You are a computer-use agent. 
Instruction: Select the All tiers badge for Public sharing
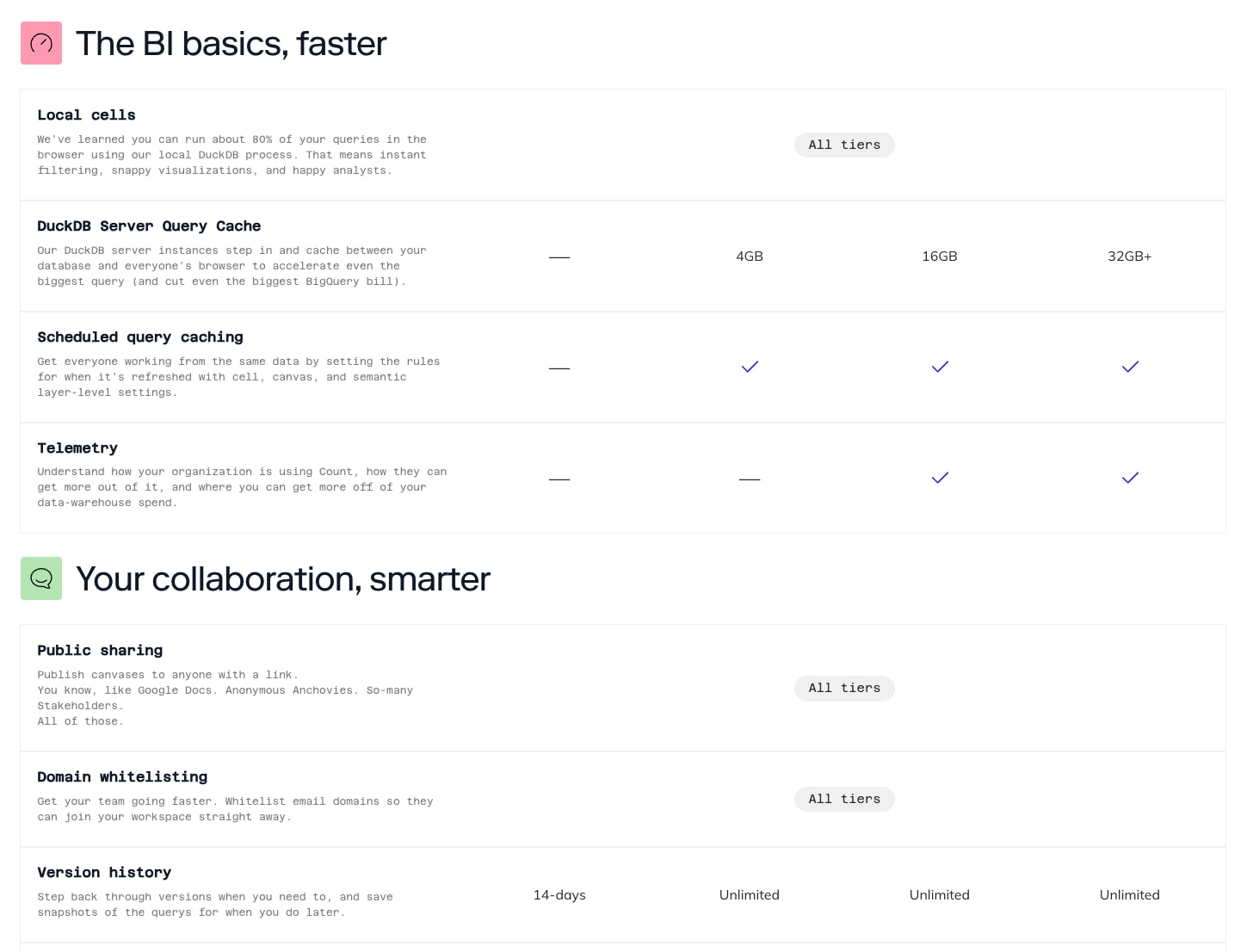(844, 688)
